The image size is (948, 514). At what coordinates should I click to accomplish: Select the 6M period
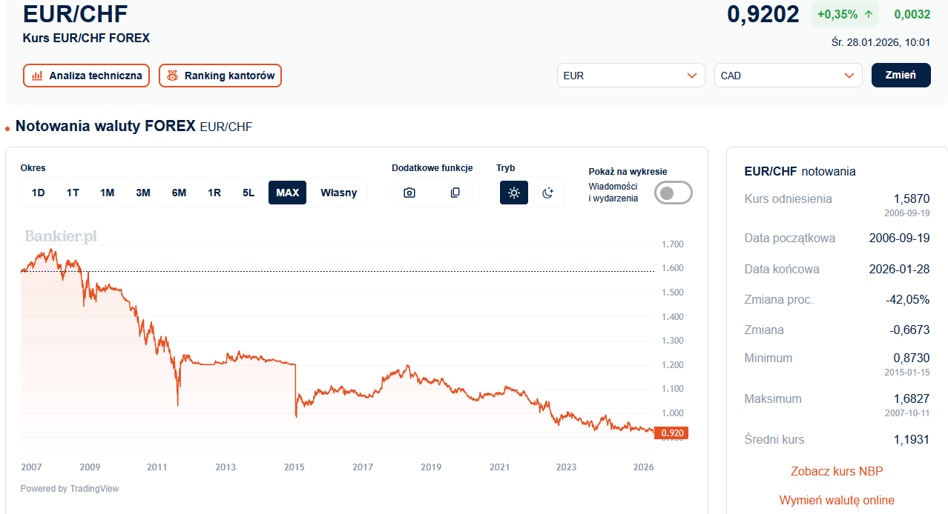[x=179, y=193]
